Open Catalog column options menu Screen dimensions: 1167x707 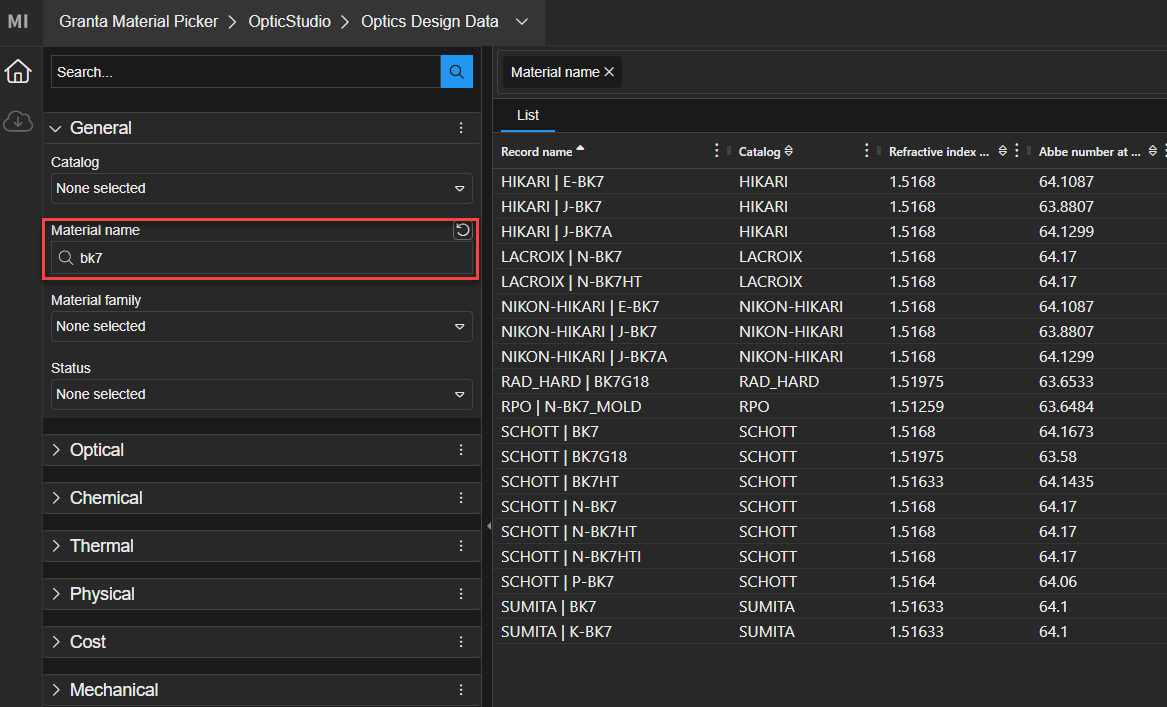coord(866,150)
